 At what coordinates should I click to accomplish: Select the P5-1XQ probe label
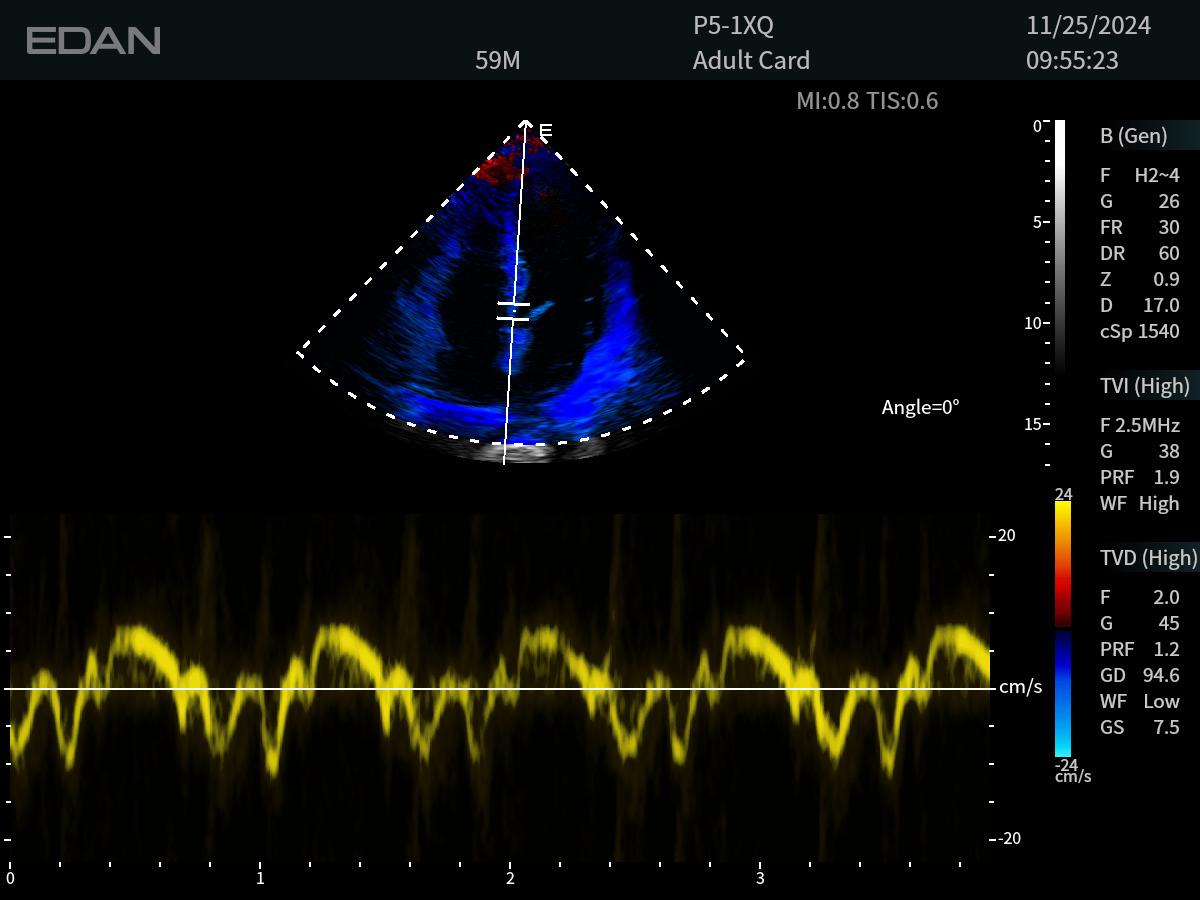tap(733, 26)
